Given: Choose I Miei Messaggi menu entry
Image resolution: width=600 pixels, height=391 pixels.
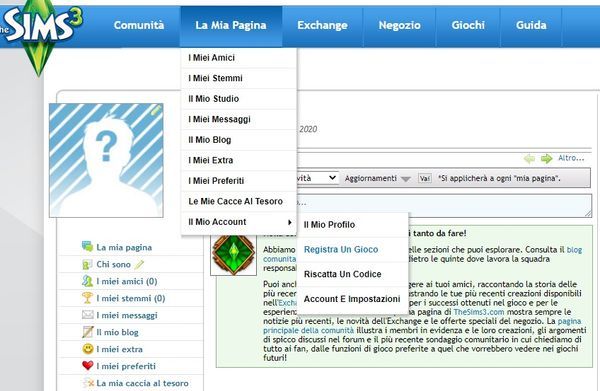Looking at the screenshot, I should [239, 119].
